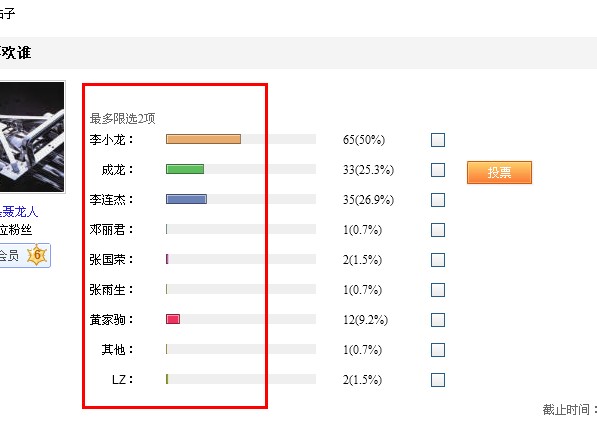Check the 李小龙 vote checkbox
The image size is (597, 447).
(438, 140)
